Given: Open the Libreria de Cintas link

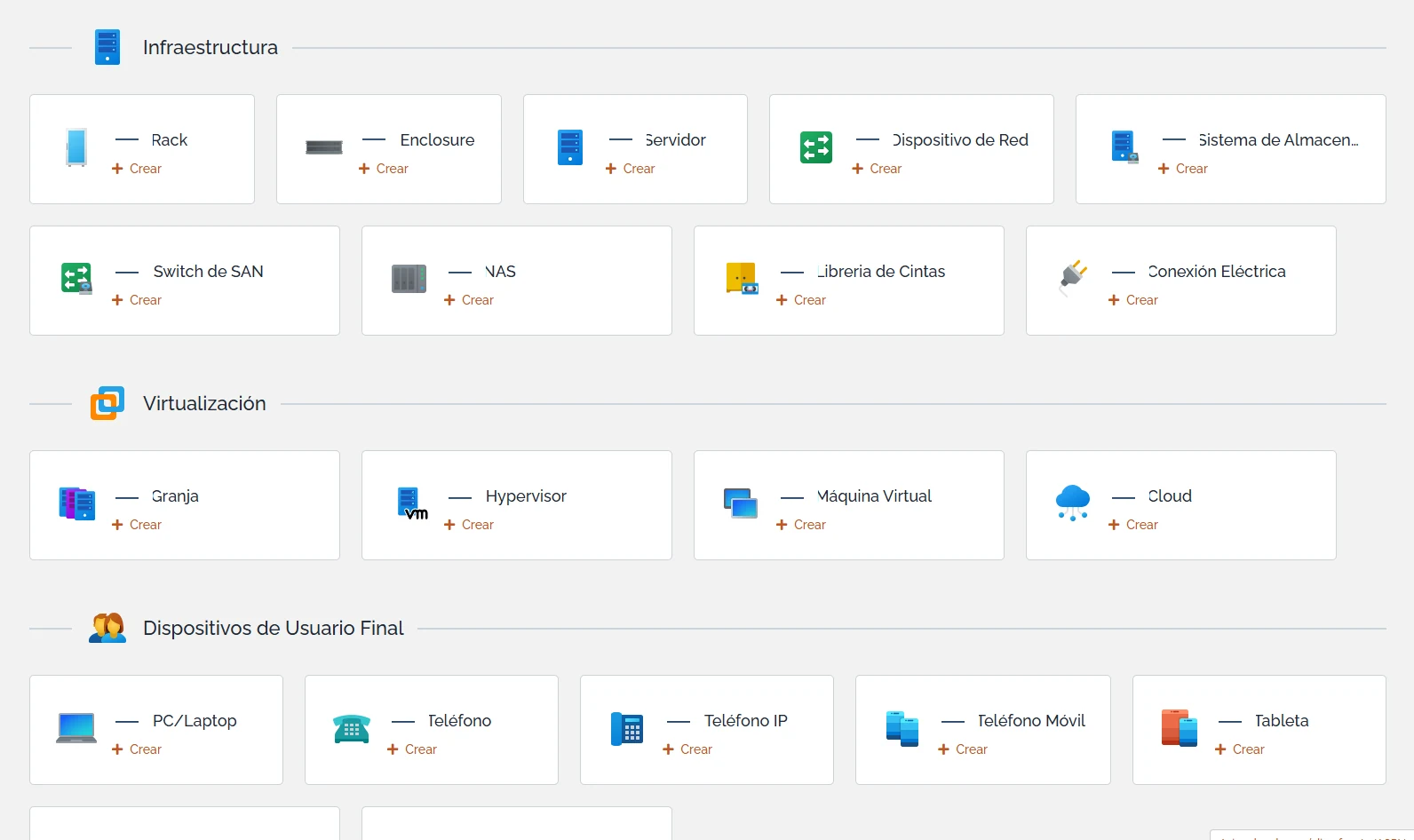Looking at the screenshot, I should click(x=881, y=271).
